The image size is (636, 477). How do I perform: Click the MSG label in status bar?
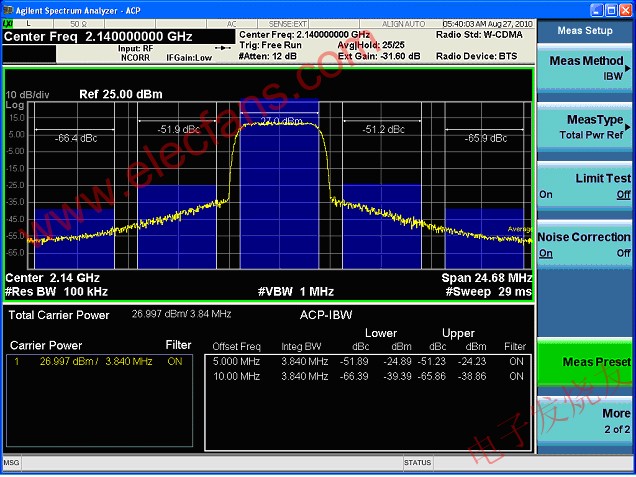(x=11, y=463)
